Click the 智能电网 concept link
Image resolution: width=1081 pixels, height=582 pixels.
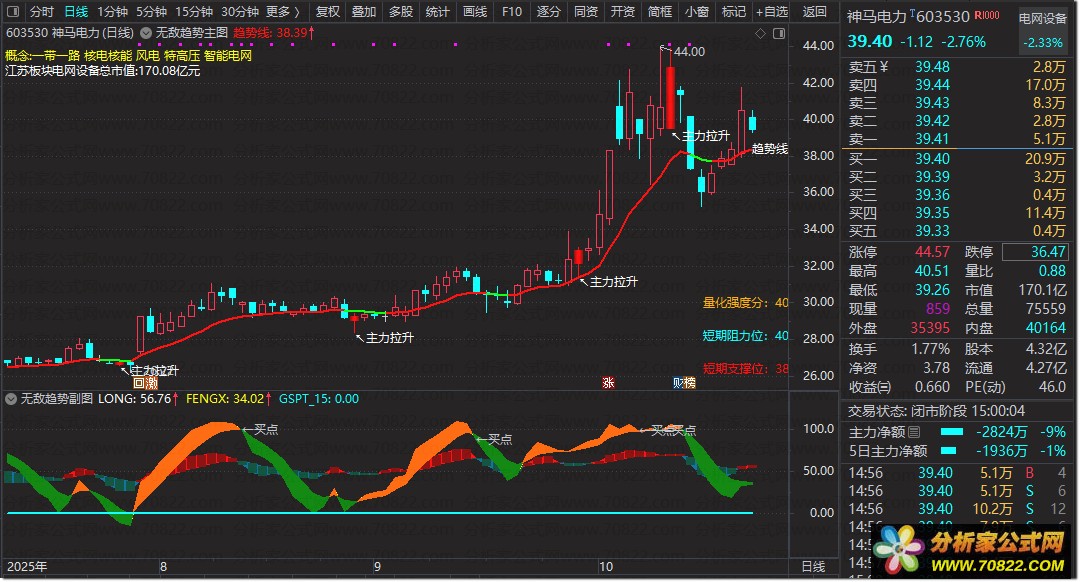(x=228, y=56)
